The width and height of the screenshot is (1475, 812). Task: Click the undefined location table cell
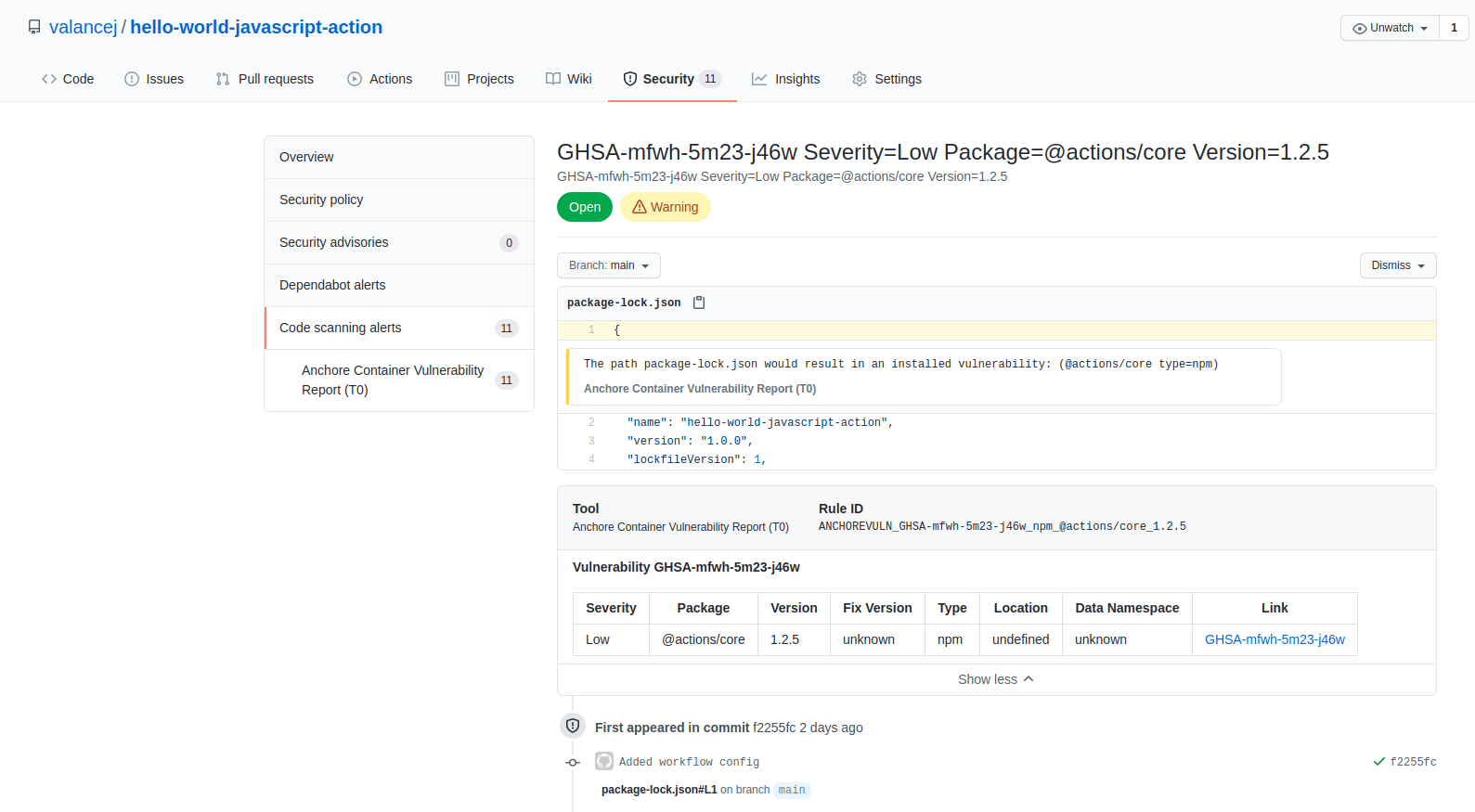(x=1021, y=639)
